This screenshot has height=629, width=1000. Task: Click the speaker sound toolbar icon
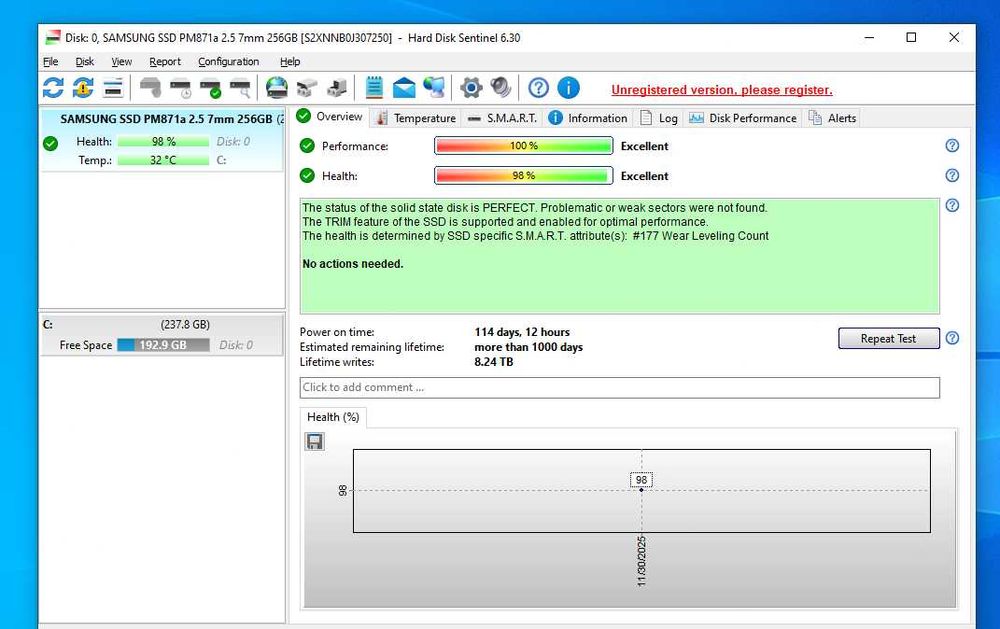point(501,87)
